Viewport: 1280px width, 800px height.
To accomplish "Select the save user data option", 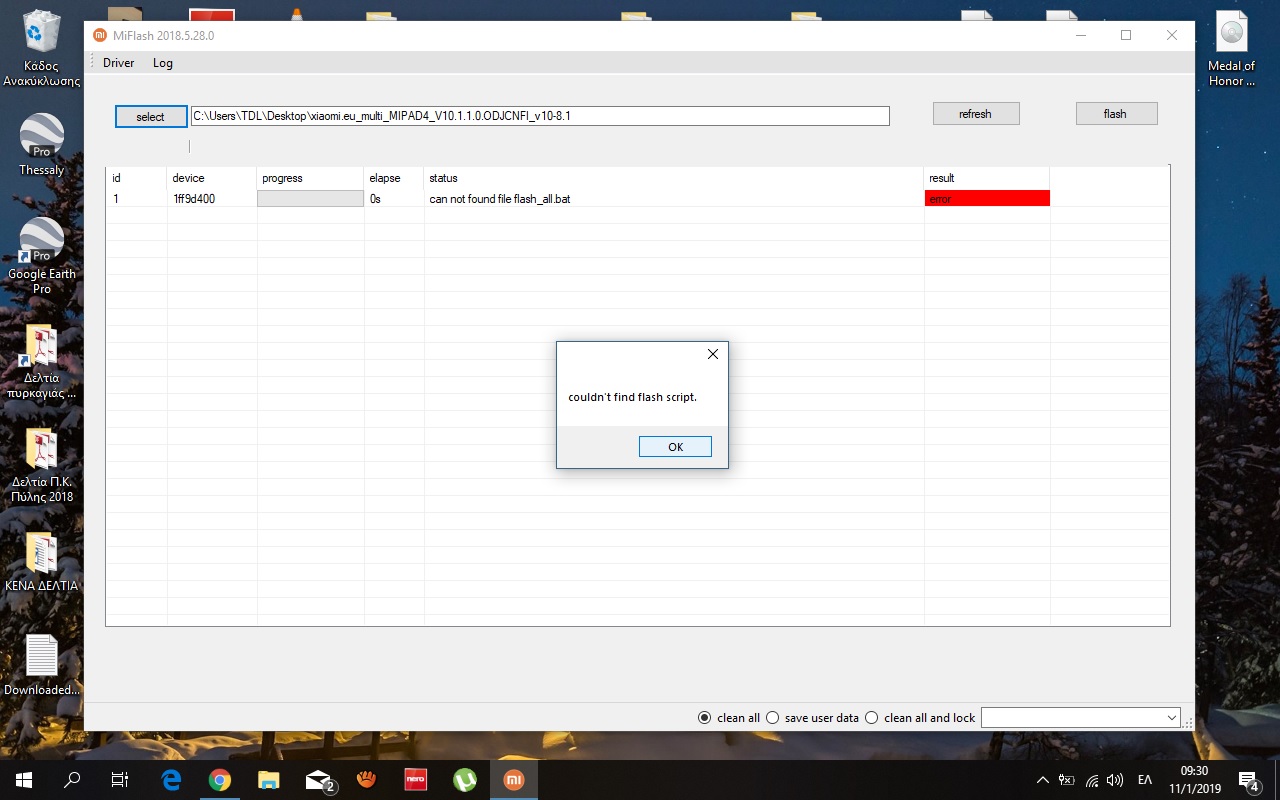I will click(x=772, y=718).
